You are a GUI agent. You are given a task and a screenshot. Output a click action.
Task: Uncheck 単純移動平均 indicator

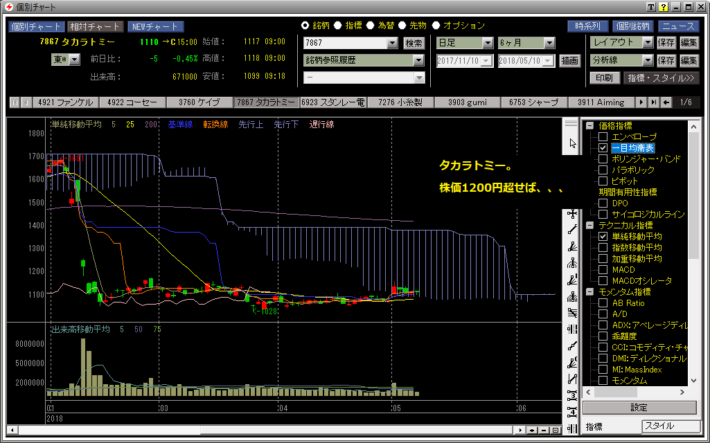pyautogui.click(x=603, y=236)
